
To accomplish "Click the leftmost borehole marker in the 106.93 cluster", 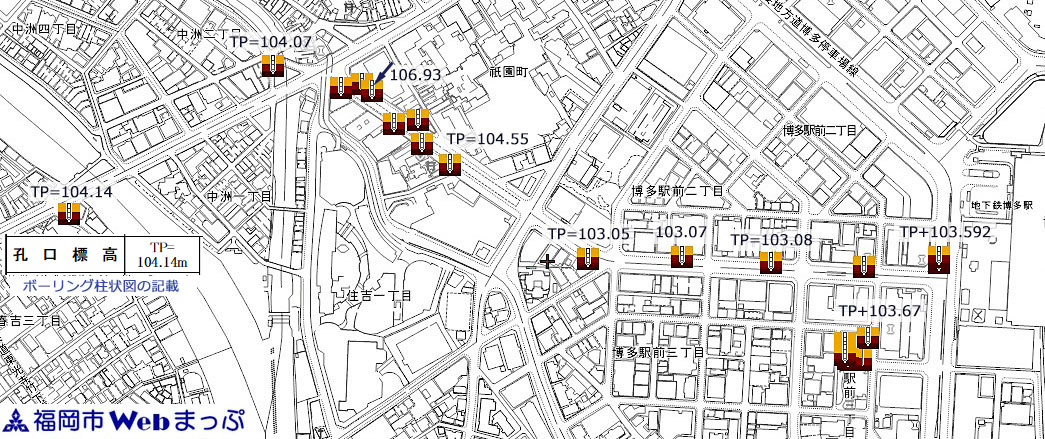I will point(341,87).
